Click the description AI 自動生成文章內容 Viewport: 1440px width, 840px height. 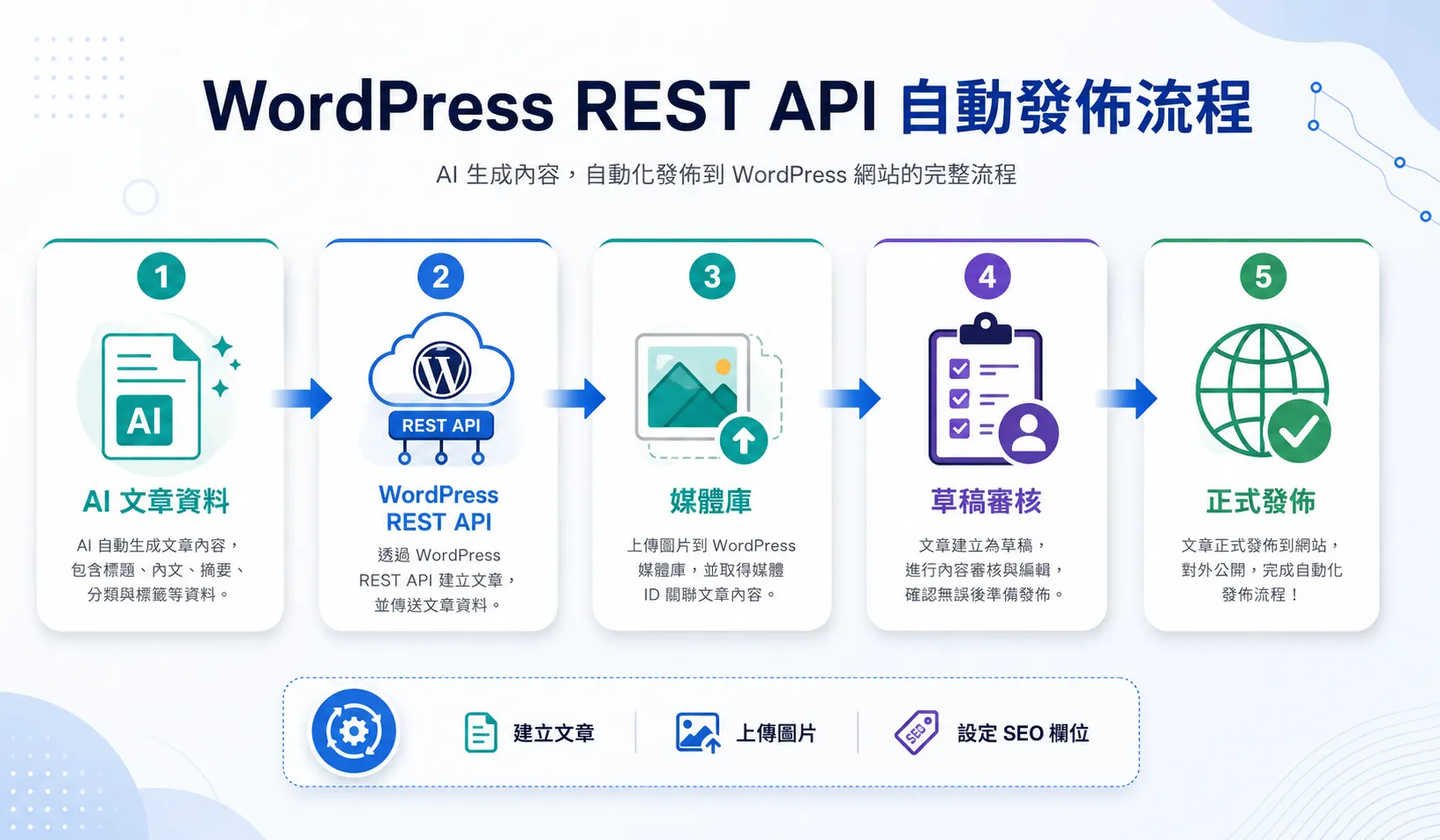point(159,570)
